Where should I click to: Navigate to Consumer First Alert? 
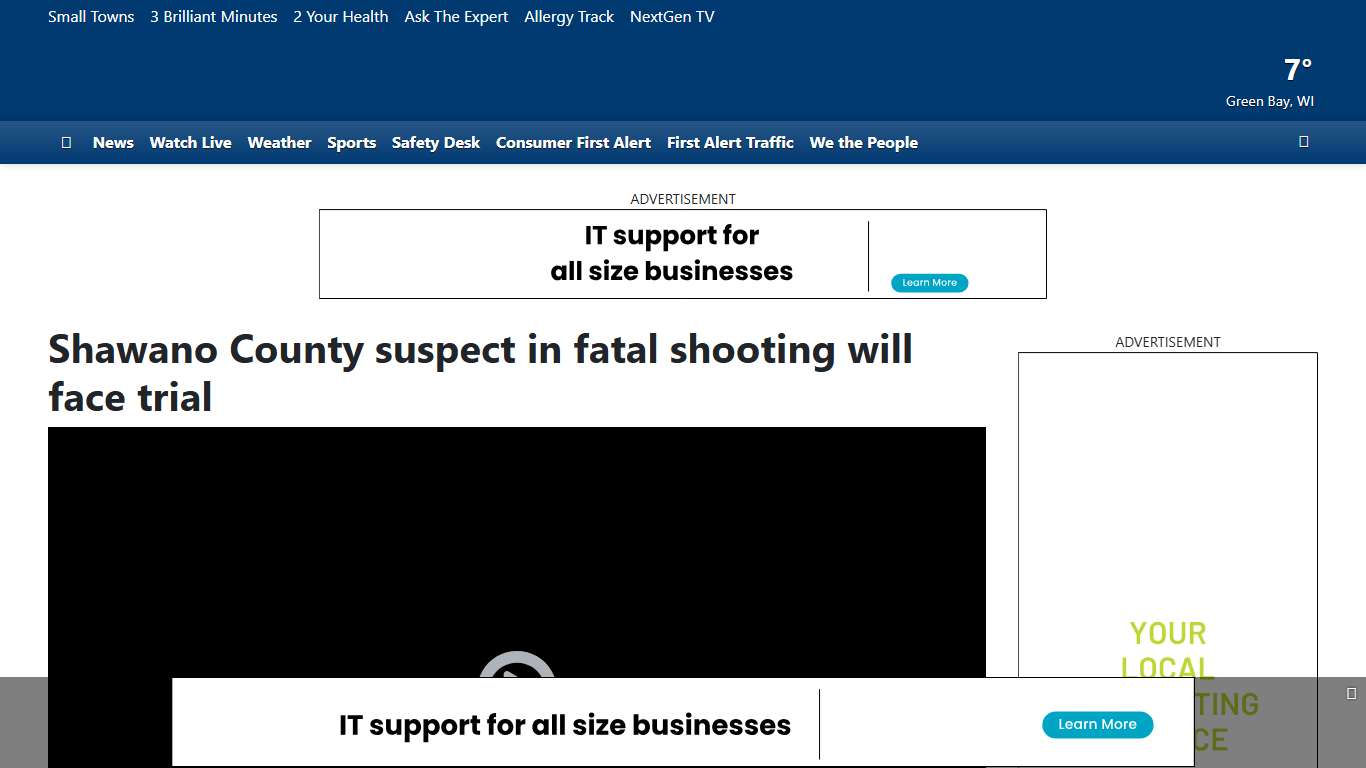[573, 143]
